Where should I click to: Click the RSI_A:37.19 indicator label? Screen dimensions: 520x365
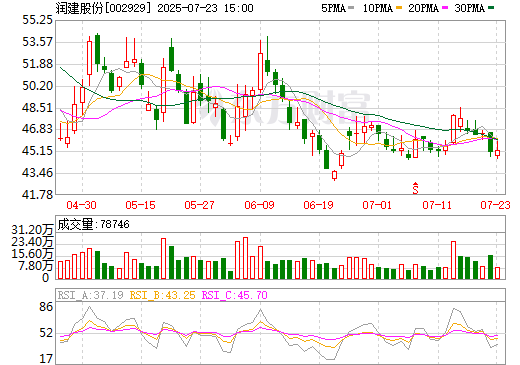[90, 295]
